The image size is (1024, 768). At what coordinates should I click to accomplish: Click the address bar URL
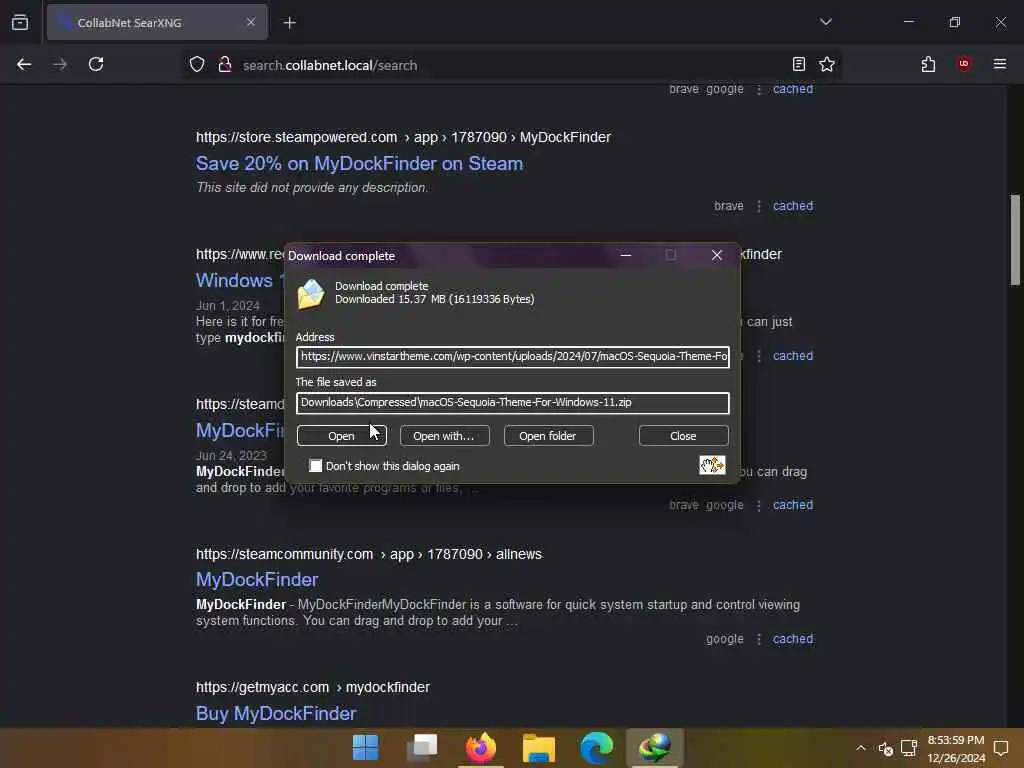coord(330,65)
